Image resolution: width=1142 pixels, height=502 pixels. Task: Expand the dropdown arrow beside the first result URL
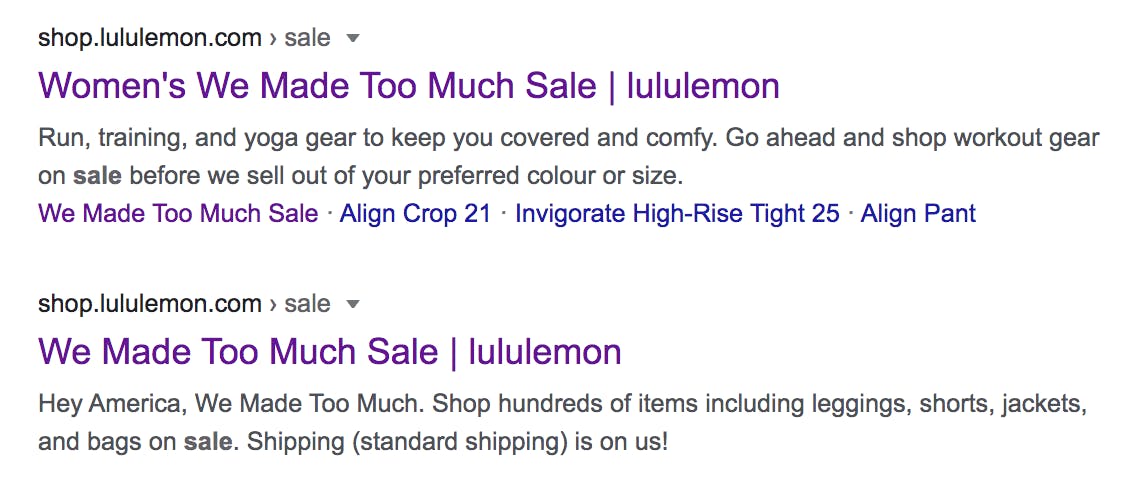[x=352, y=39]
